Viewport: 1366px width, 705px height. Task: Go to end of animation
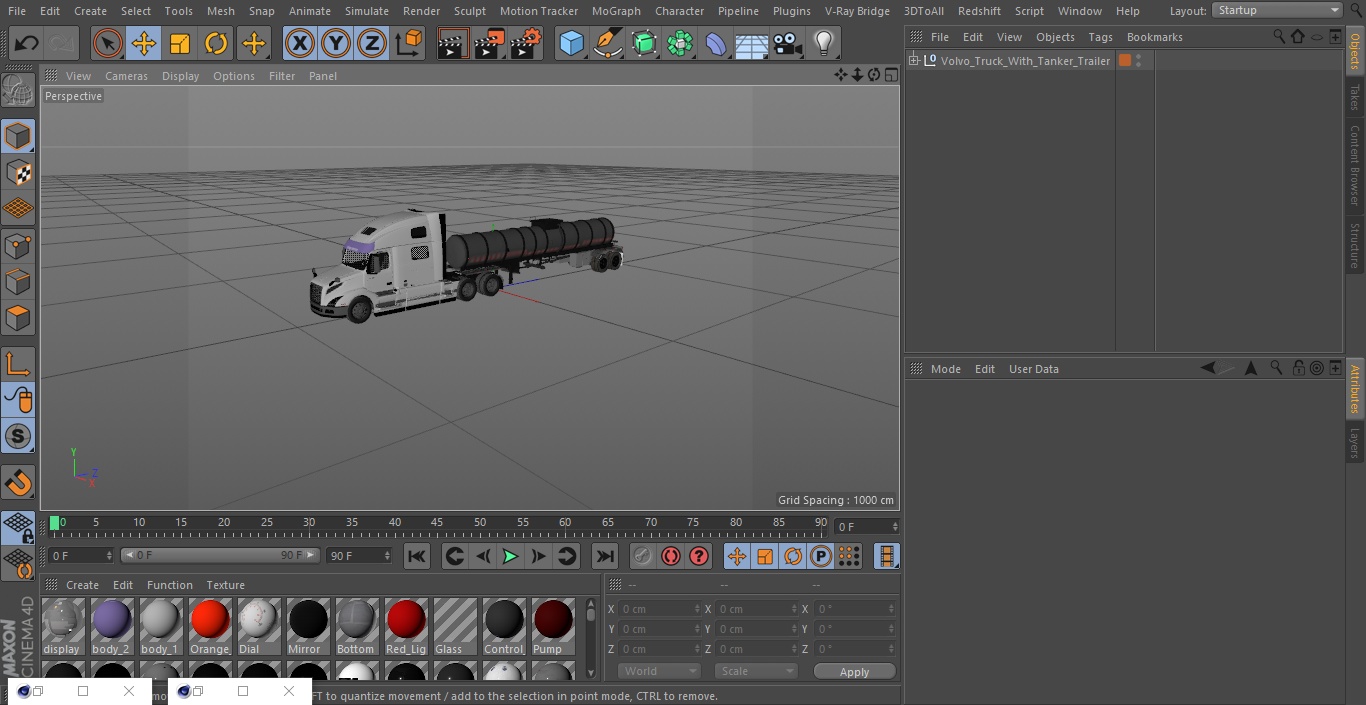click(605, 556)
